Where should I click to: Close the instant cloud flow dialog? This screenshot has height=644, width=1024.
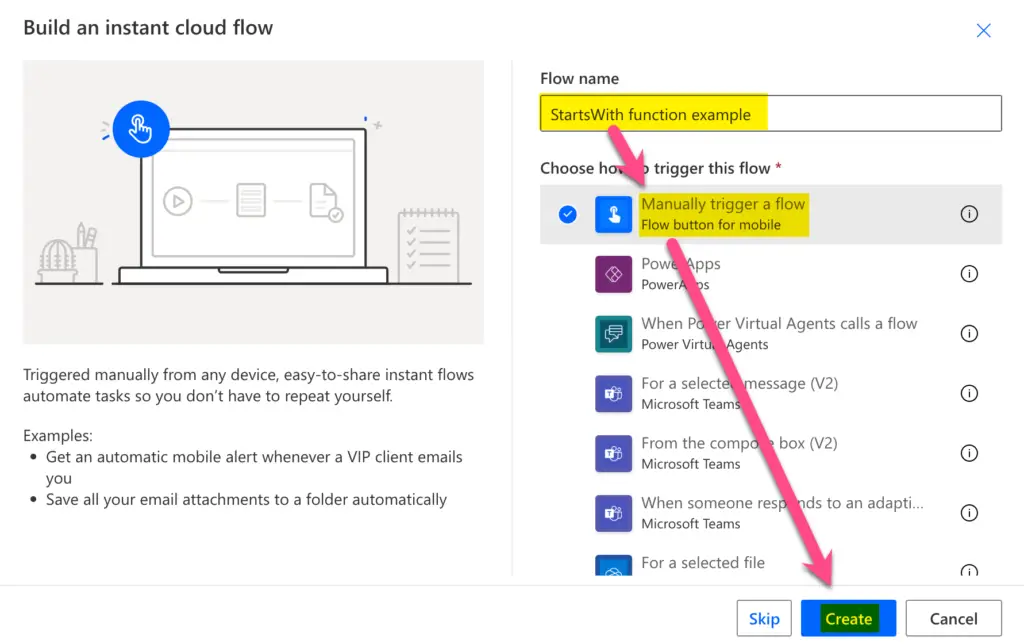(983, 30)
